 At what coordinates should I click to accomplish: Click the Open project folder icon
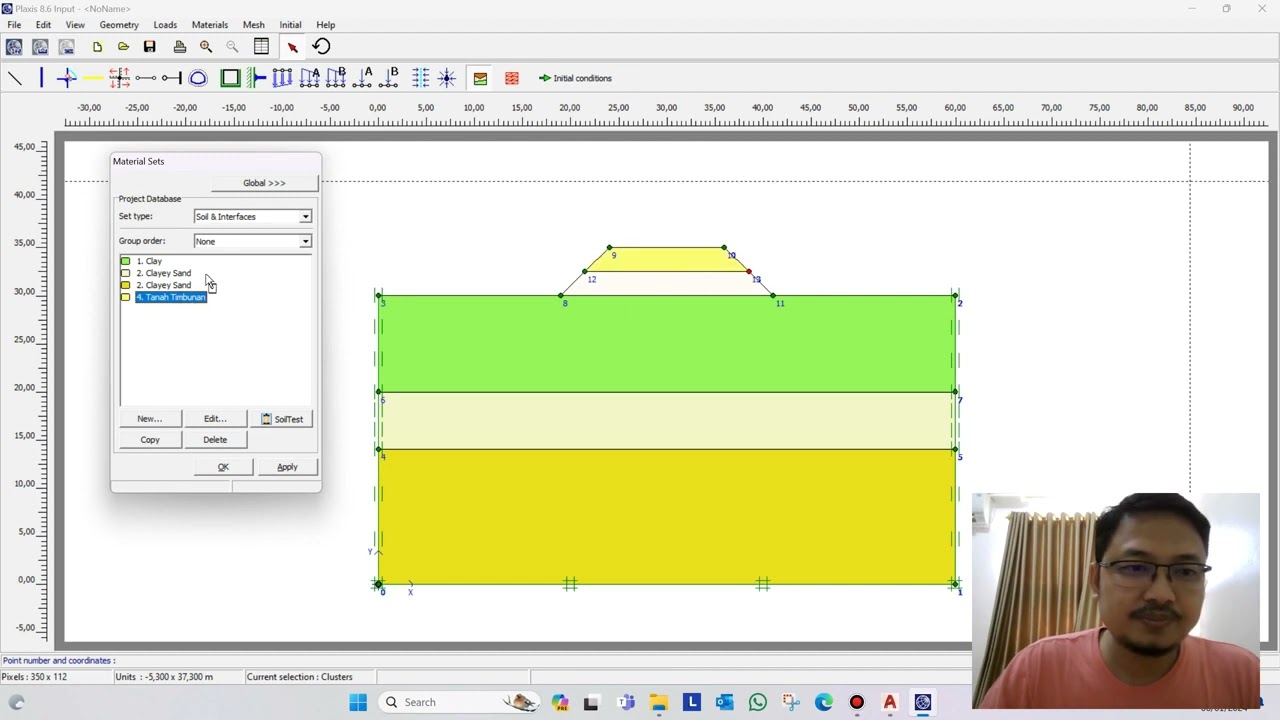click(x=123, y=47)
